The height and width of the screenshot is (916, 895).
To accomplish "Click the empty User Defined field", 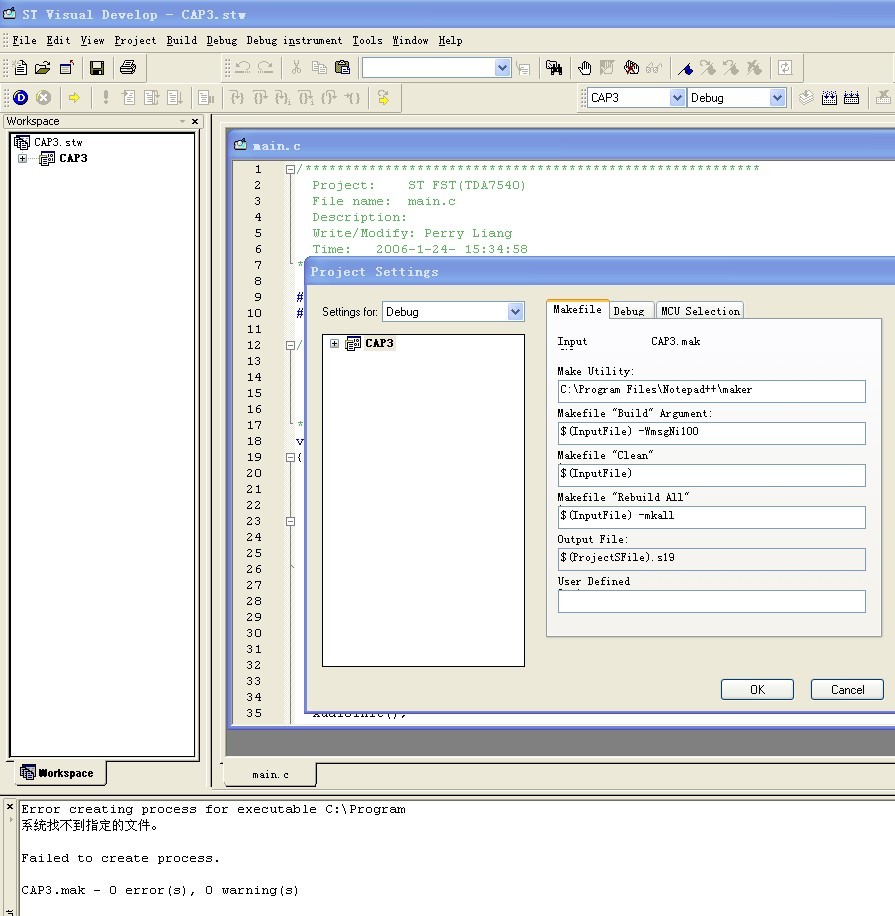I will pyautogui.click(x=712, y=601).
